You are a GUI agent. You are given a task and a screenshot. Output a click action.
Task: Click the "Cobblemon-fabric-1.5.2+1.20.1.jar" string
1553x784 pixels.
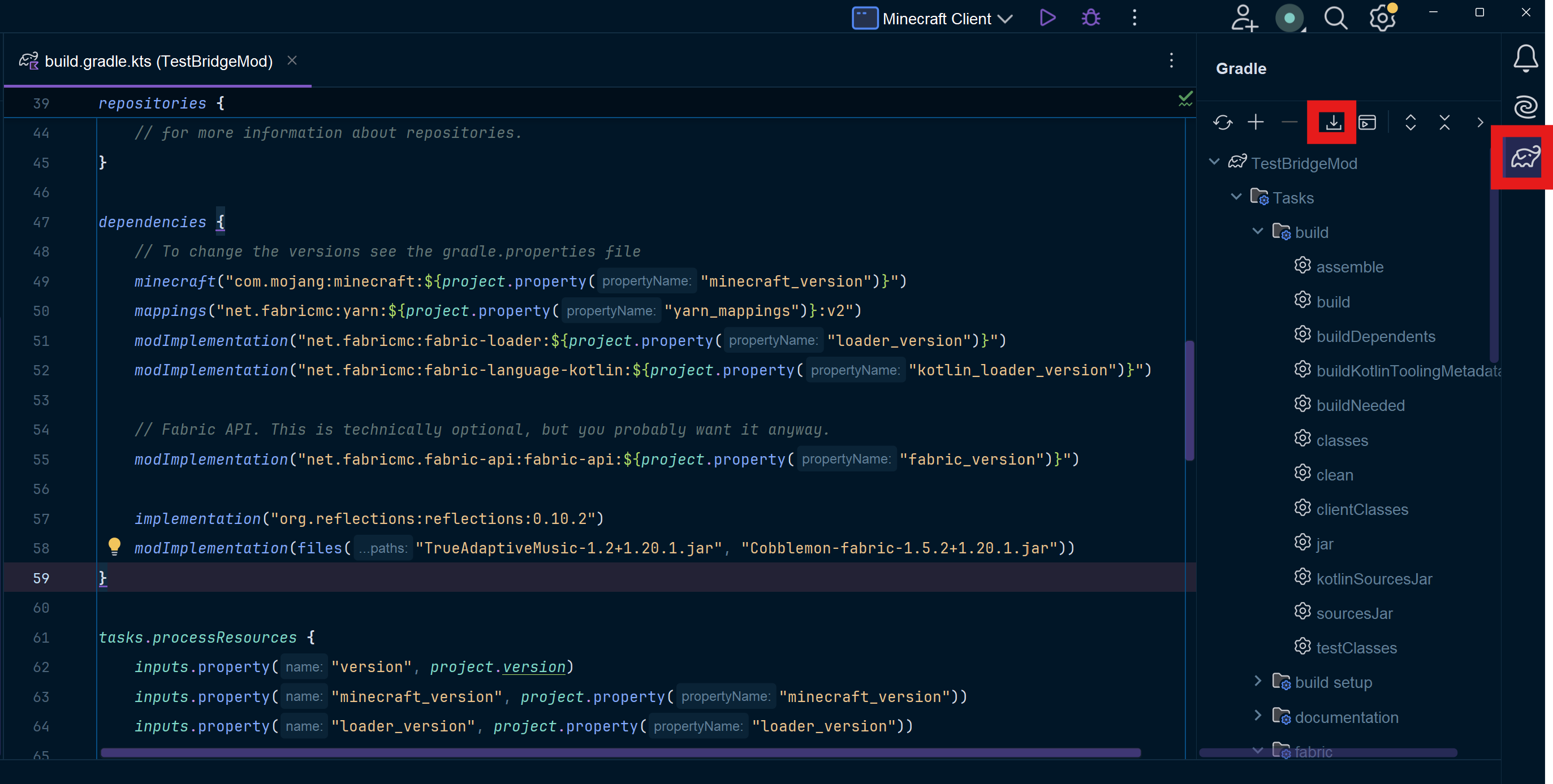point(899,548)
